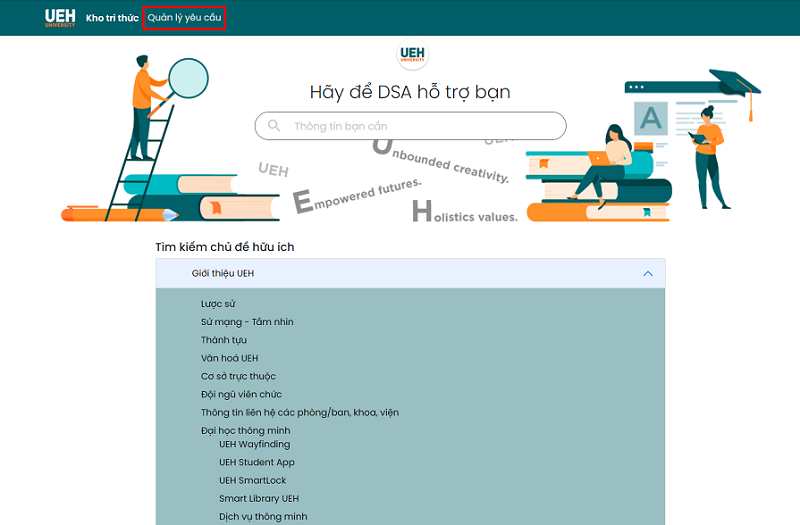This screenshot has height=525, width=800.
Task: Open the Đội ngũ viên chức link
Action: point(241,394)
